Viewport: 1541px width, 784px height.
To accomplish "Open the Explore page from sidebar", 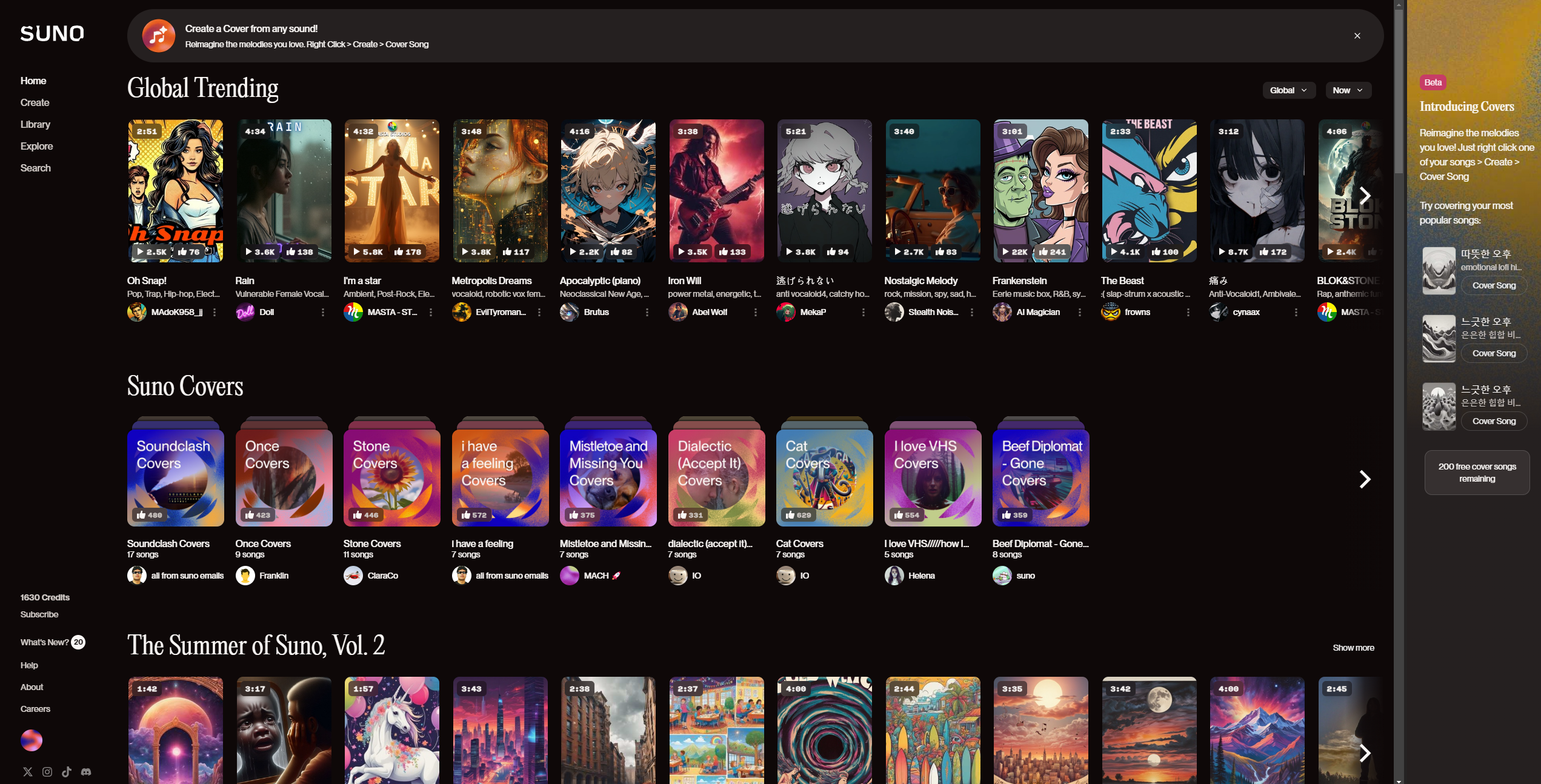I will pyautogui.click(x=37, y=146).
